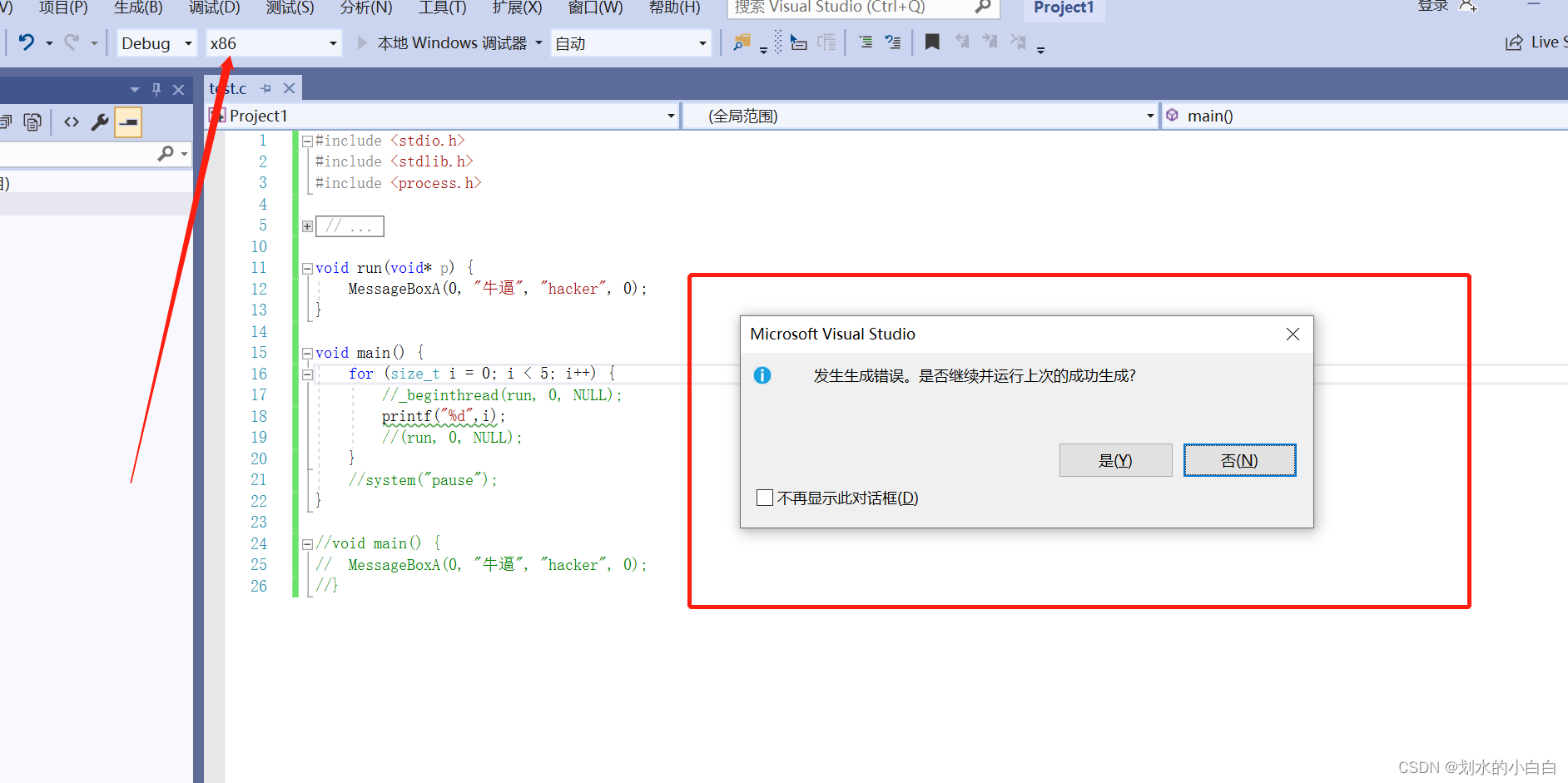Viewport: 1568px width, 783px height.
Task: Open the 帮助(H) menu
Action: pos(674,7)
